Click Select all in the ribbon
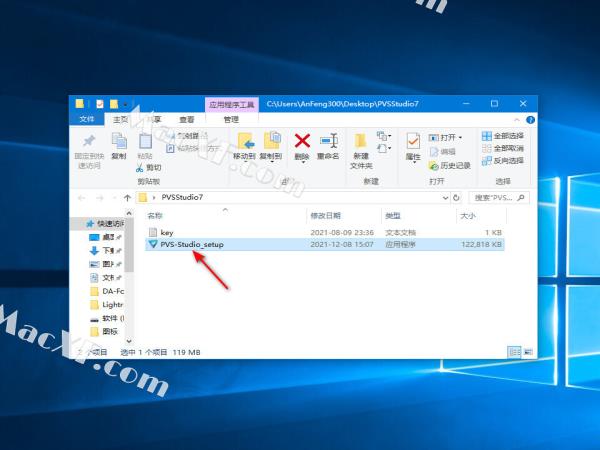 (502, 136)
